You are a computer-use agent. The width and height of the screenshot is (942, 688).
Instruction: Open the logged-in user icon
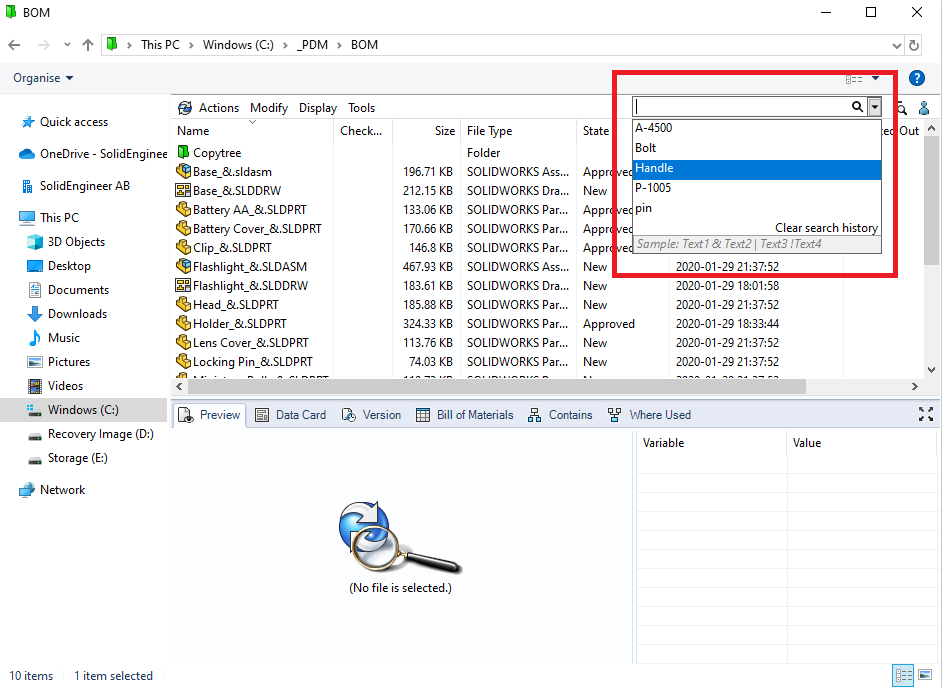click(924, 108)
